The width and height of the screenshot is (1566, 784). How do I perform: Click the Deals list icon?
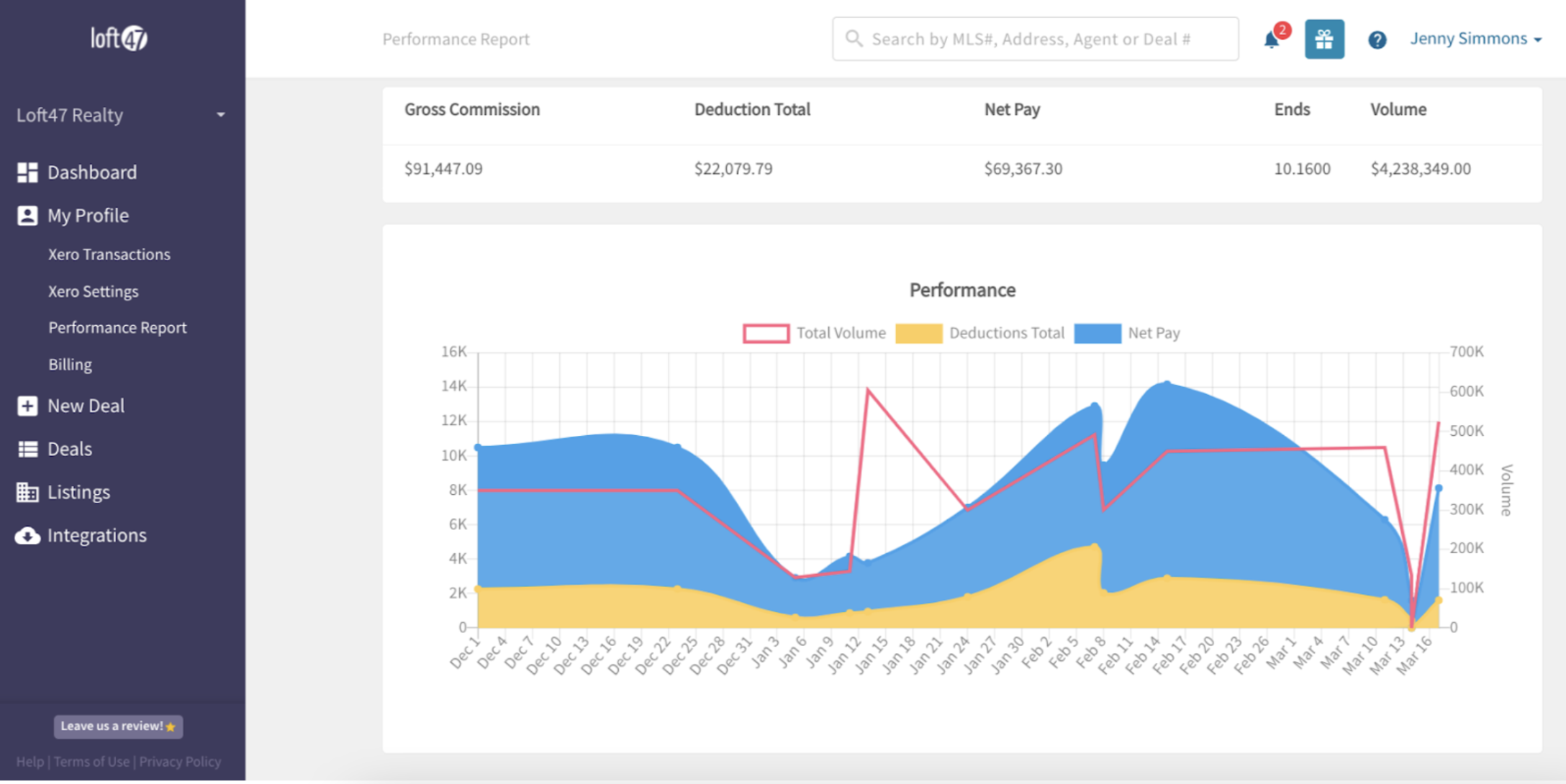[27, 449]
